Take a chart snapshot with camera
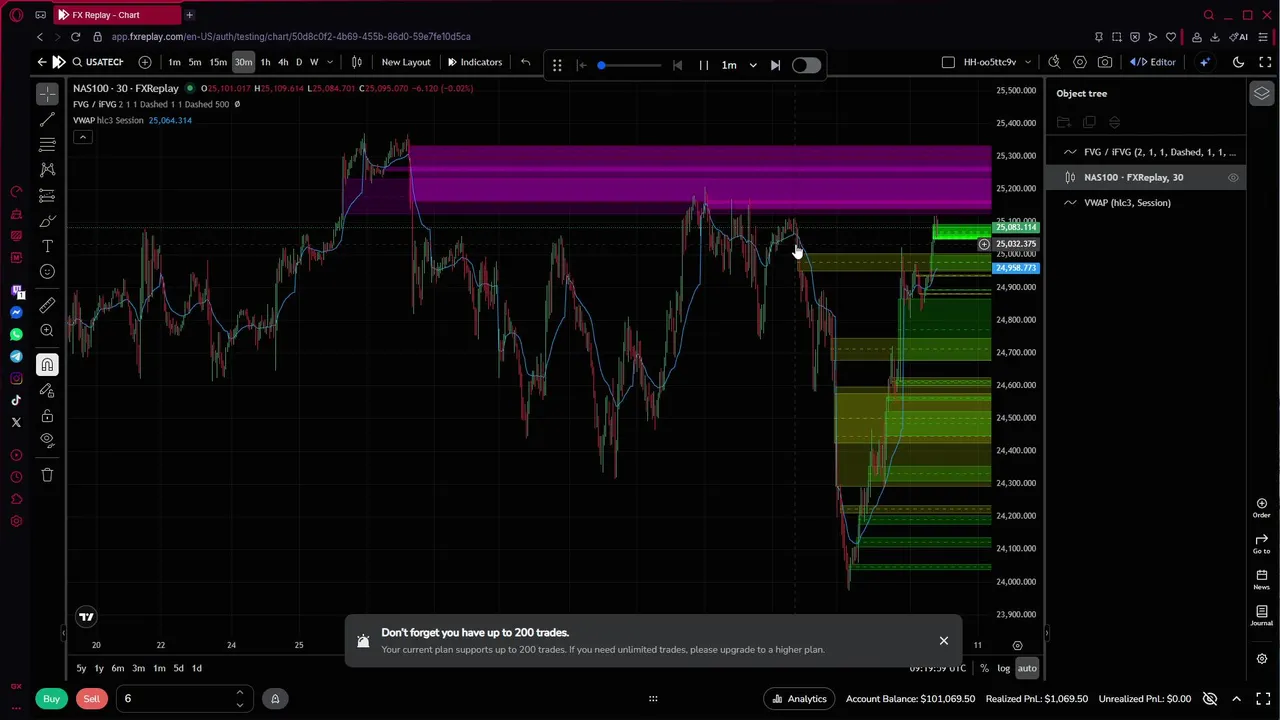 point(1105,62)
